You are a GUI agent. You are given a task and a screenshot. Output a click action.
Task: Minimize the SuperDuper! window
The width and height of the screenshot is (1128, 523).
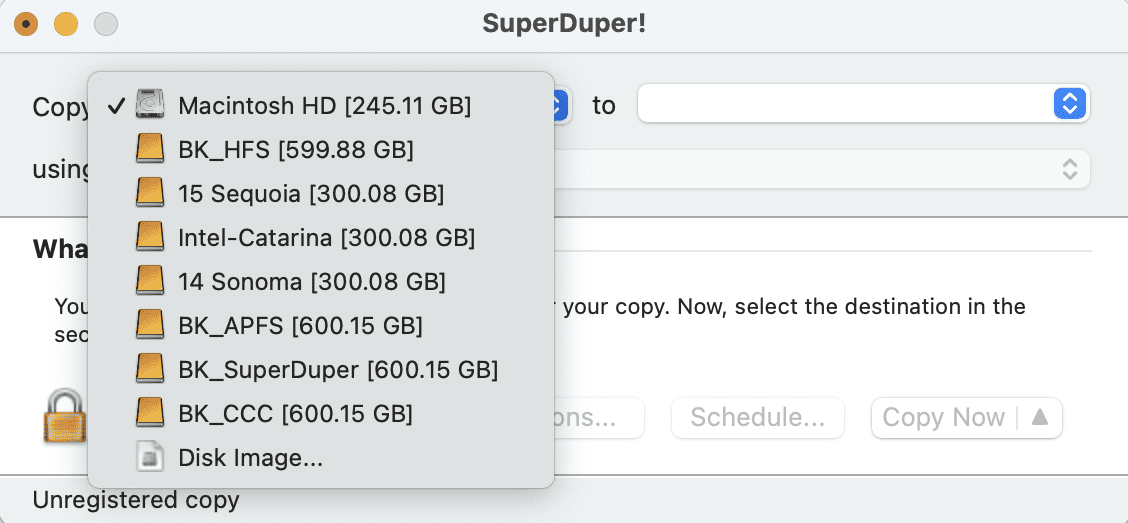tap(66, 24)
